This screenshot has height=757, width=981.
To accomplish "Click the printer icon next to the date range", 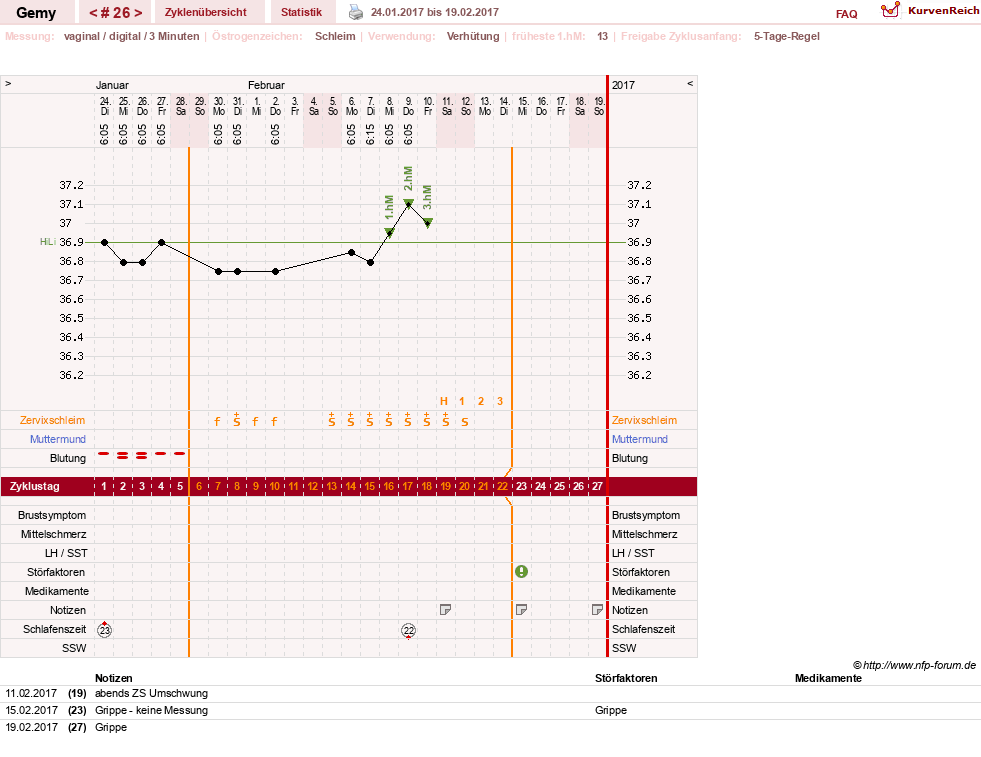I will tap(355, 12).
